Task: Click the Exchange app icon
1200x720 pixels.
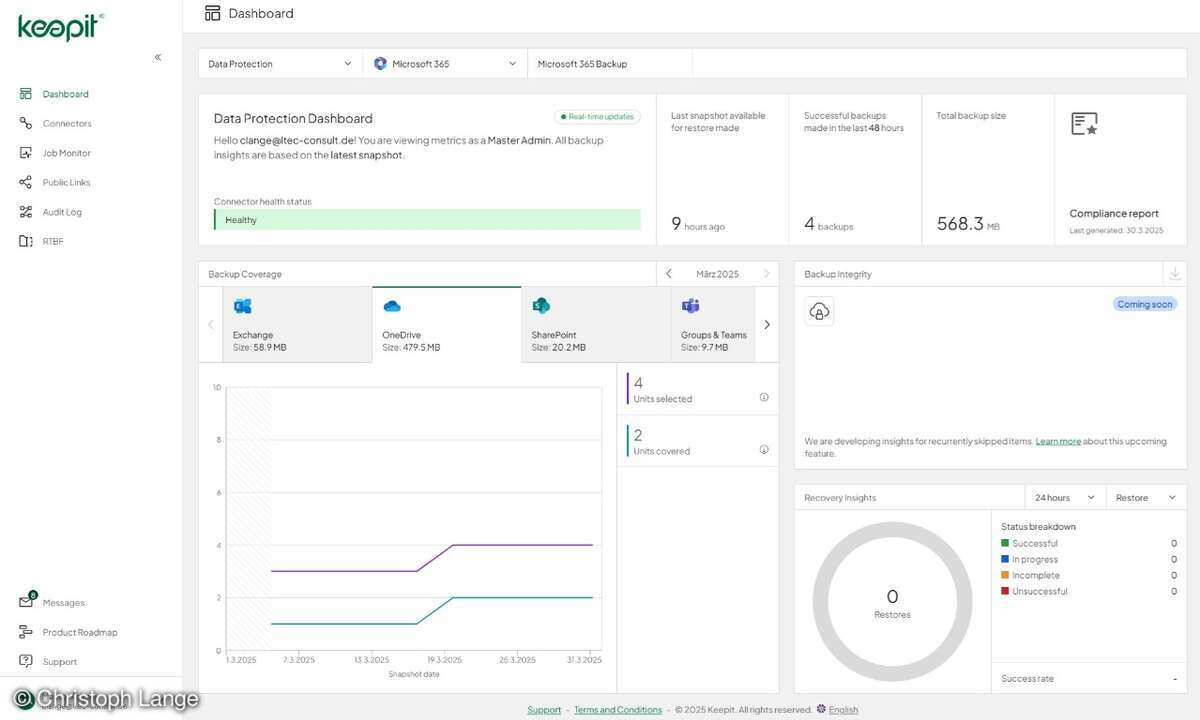Action: (242, 306)
